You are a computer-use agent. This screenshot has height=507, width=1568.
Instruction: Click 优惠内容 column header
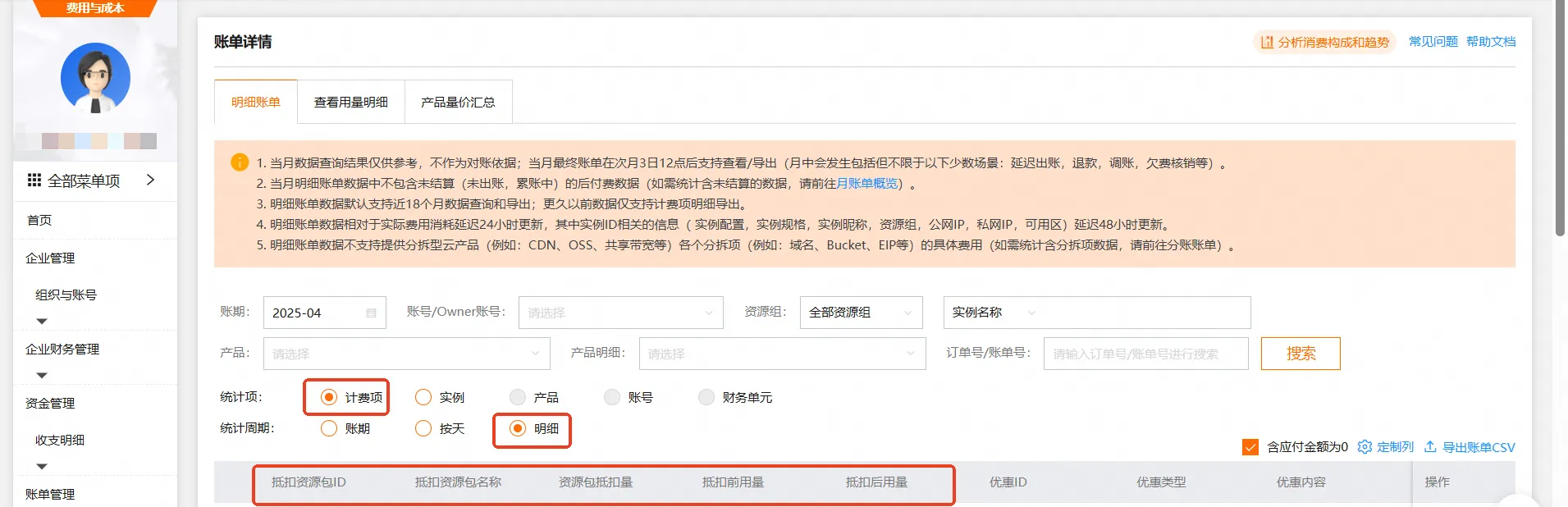(x=1301, y=482)
